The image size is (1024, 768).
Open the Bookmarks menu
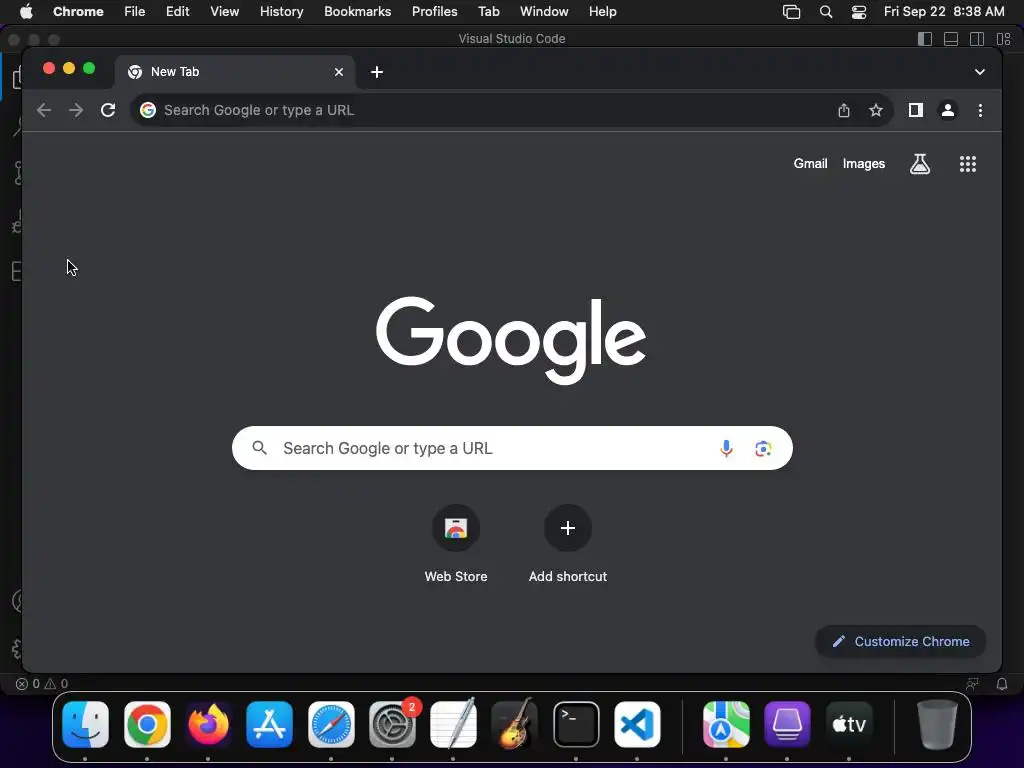357,12
